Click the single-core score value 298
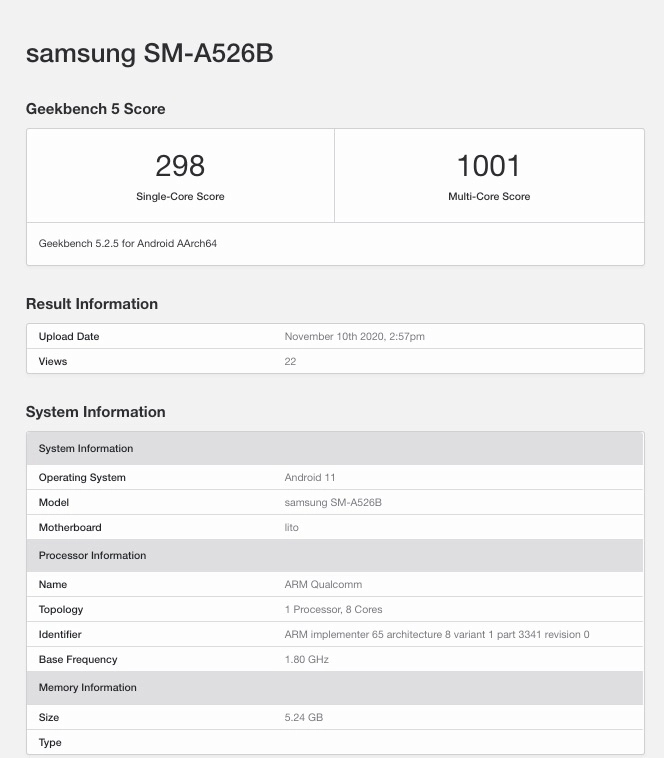Image resolution: width=664 pixels, height=758 pixels. coord(180,165)
